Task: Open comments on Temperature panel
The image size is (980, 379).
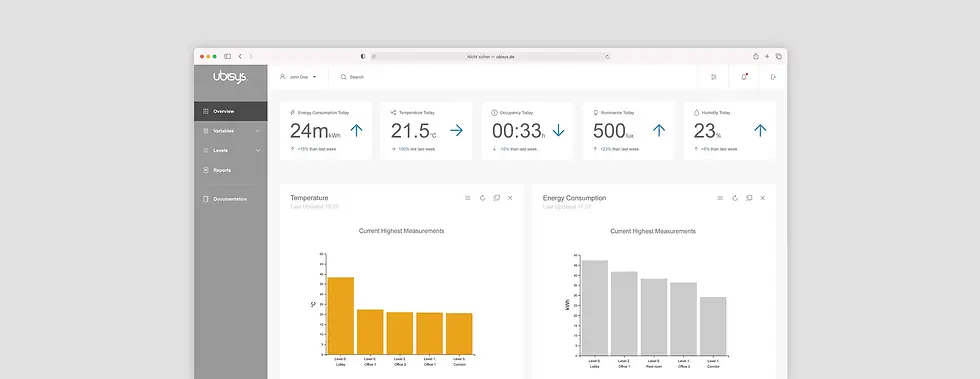Action: (x=496, y=198)
